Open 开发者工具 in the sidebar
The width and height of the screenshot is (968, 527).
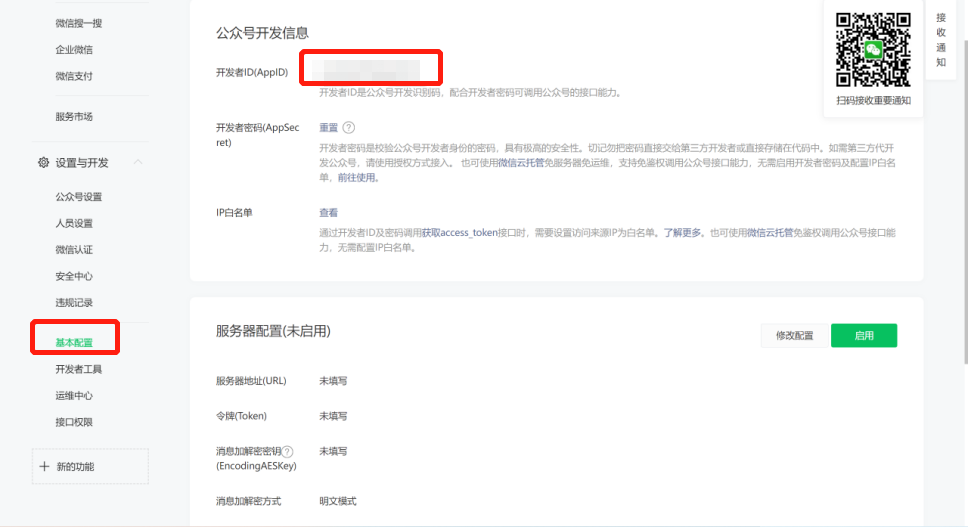78,369
